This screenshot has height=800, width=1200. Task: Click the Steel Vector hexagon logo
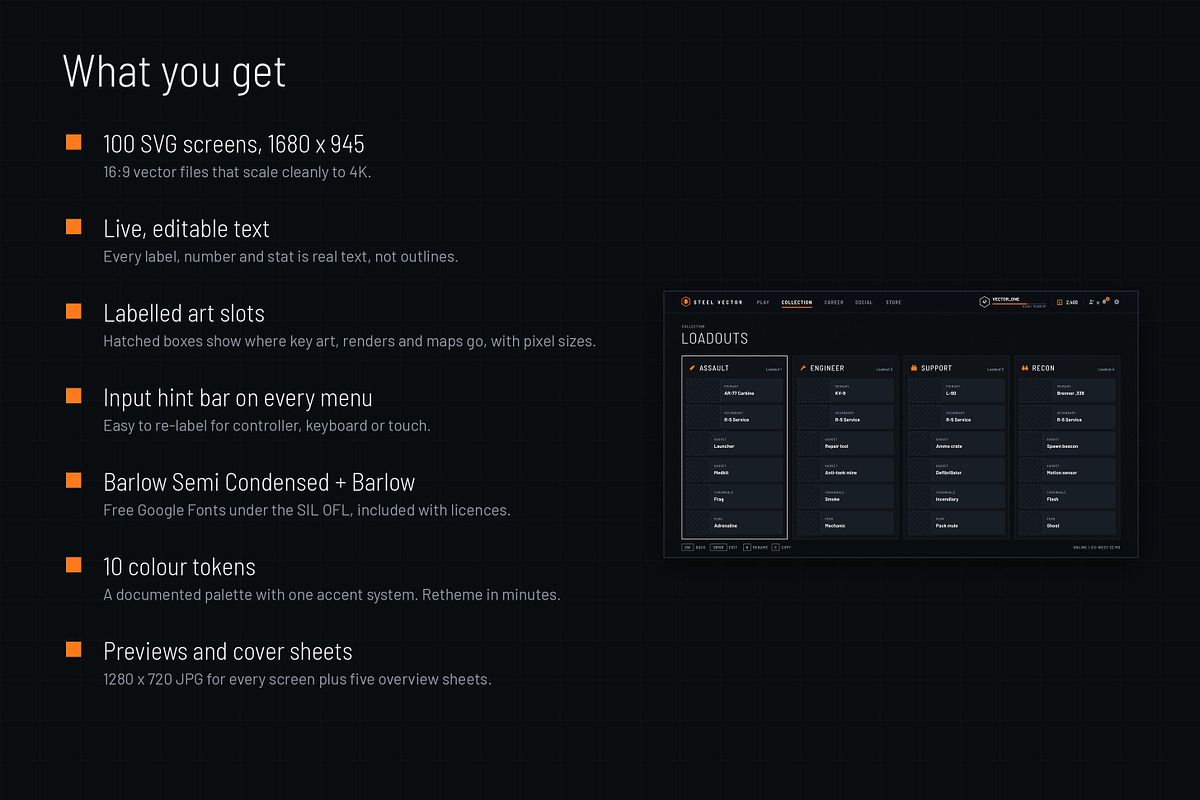(685, 302)
